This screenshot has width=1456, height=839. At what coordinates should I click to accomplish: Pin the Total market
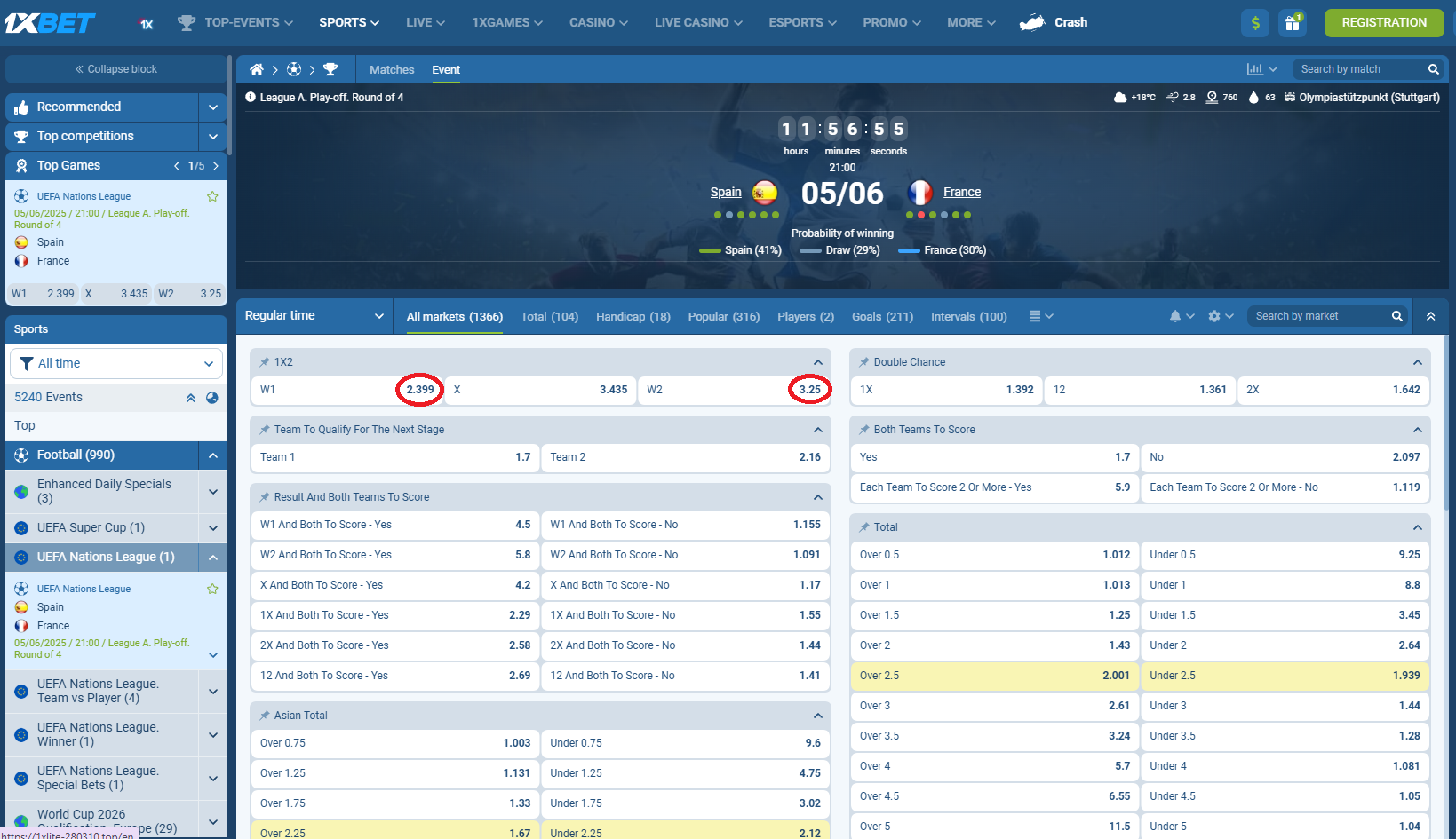coord(864,527)
